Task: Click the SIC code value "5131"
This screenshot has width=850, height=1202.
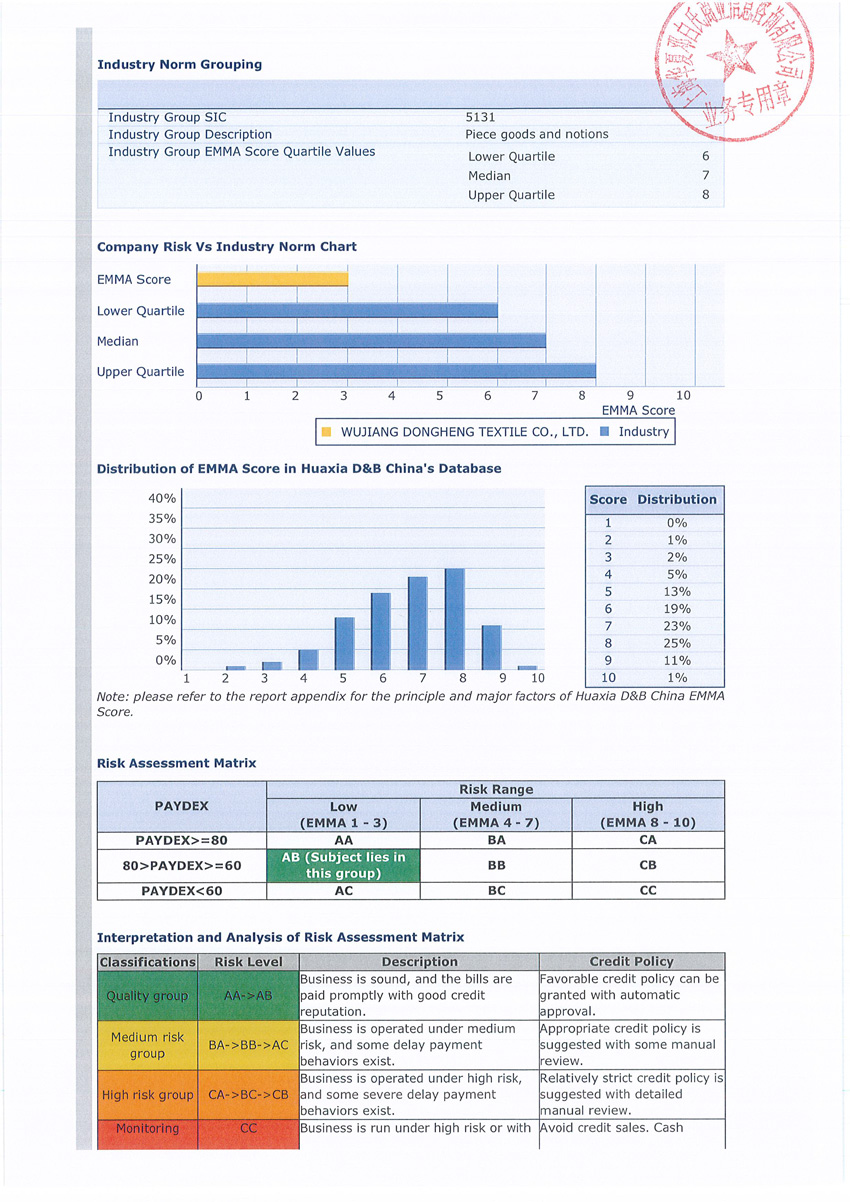Action: 480,117
